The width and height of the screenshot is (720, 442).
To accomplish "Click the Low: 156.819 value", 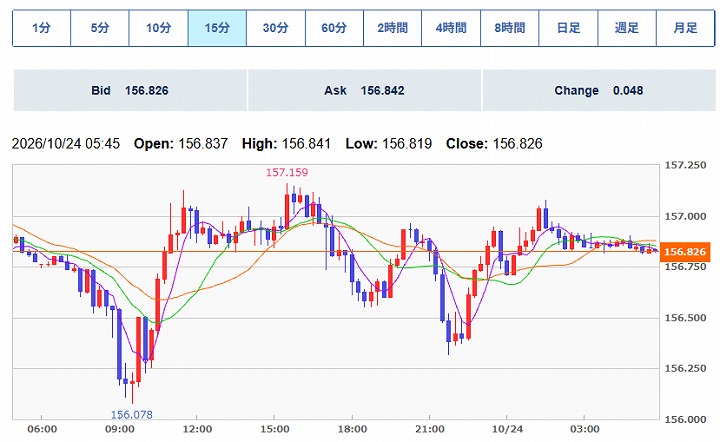I will [x=389, y=144].
